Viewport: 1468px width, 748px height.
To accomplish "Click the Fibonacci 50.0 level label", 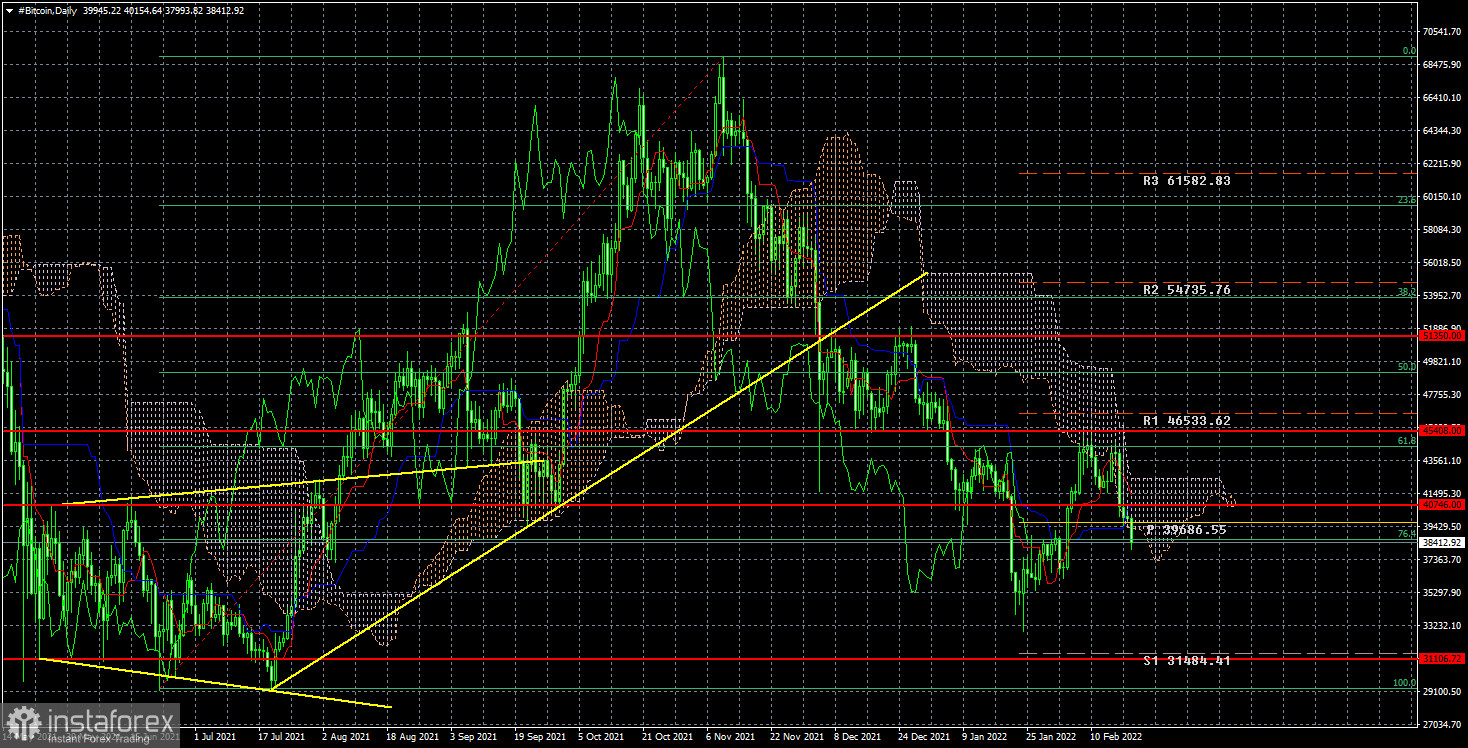I will tap(1406, 367).
